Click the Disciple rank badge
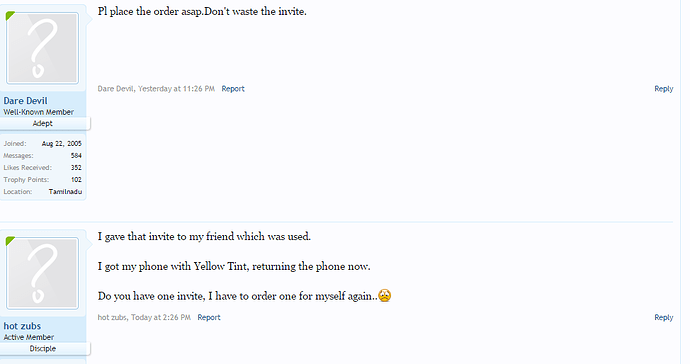Screen dimensions: 690x364 coord(45,349)
